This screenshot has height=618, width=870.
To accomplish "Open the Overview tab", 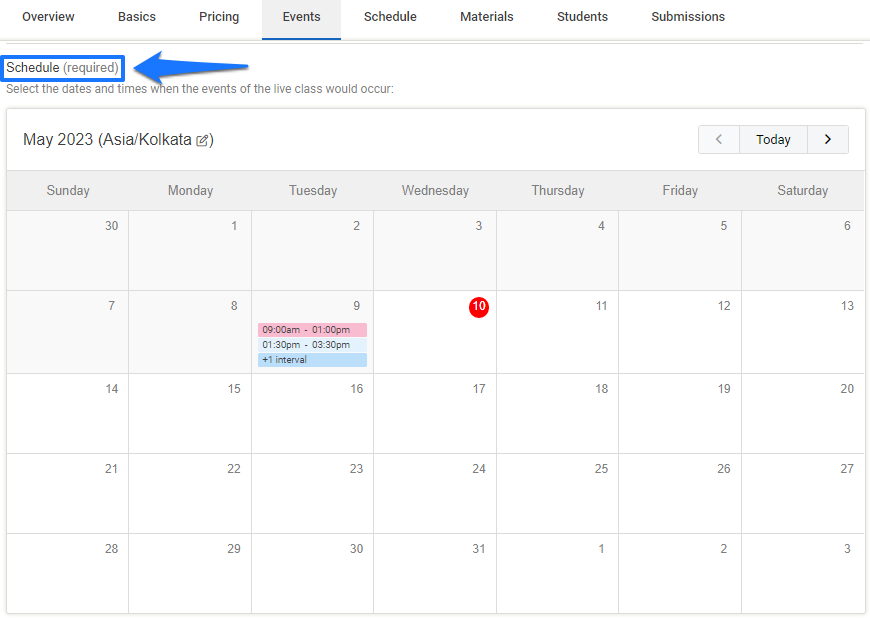I will (48, 17).
